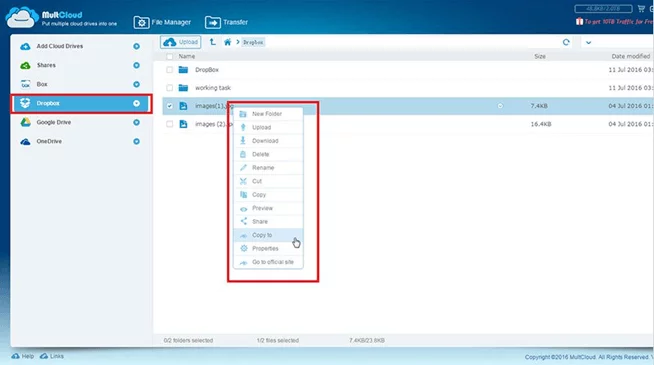The width and height of the screenshot is (654, 365).
Task: Sort by the Size column header
Action: [540, 56]
